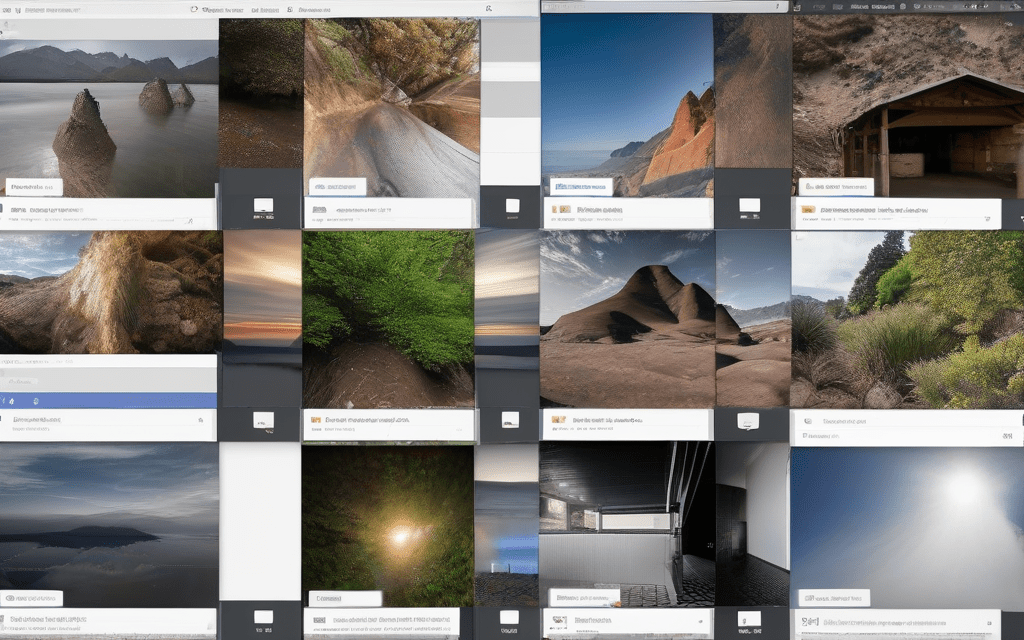Select the highlighted blue row under the root photo
This screenshot has width=1024, height=640.
click(x=108, y=400)
